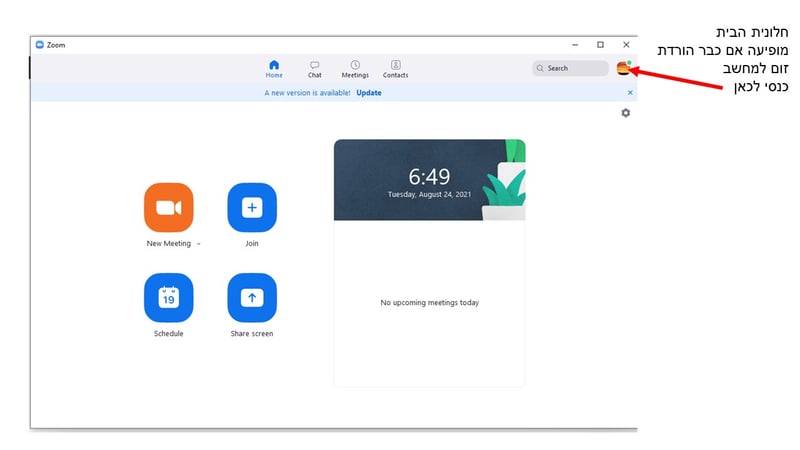
Task: Expand the New Meeting options arrow
Action: 198,244
